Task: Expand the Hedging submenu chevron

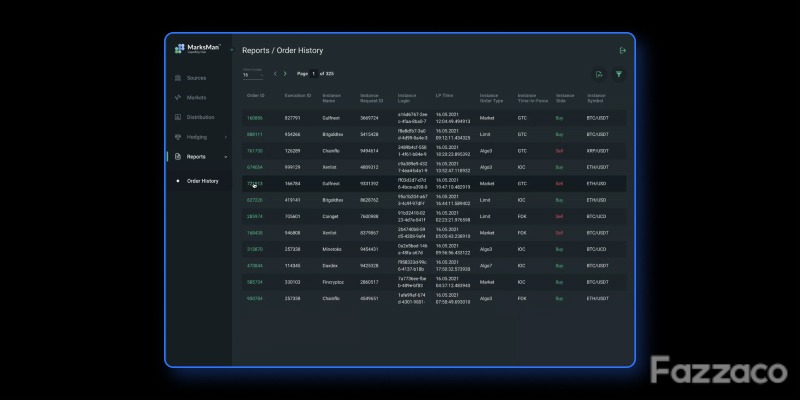Action: [226, 137]
